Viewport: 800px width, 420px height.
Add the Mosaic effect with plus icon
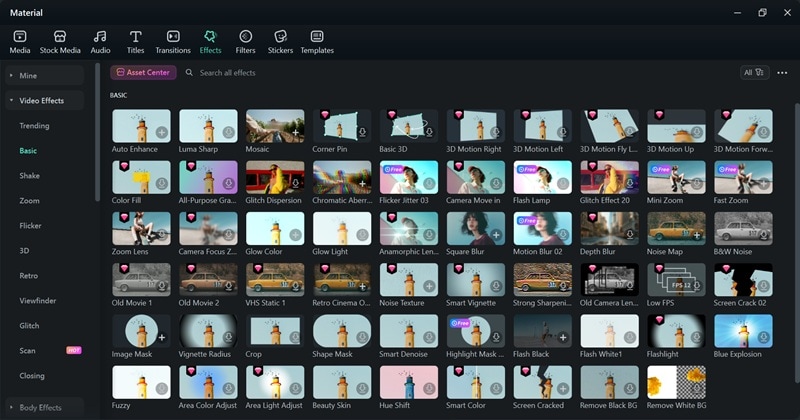[295, 133]
